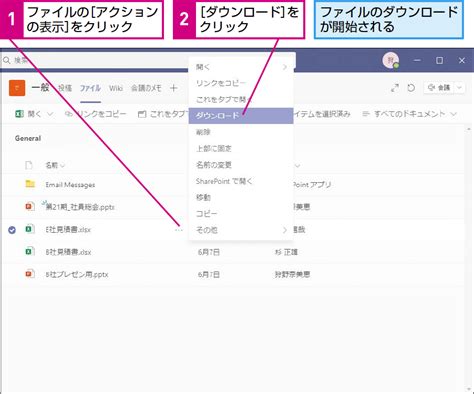Choose これをタブで開く in the context menu

click(241, 100)
